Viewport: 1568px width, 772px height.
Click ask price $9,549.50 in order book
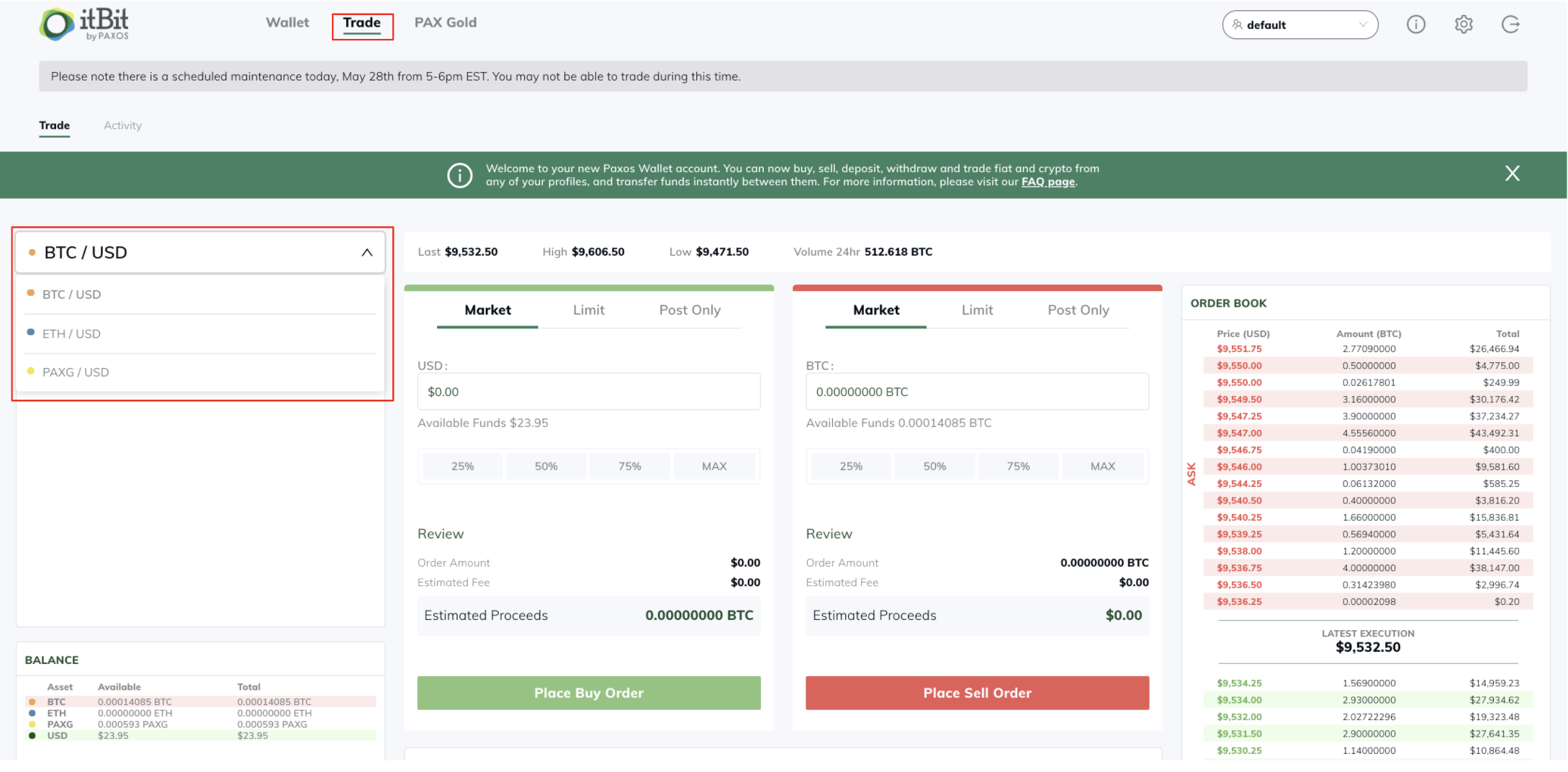[1239, 400]
